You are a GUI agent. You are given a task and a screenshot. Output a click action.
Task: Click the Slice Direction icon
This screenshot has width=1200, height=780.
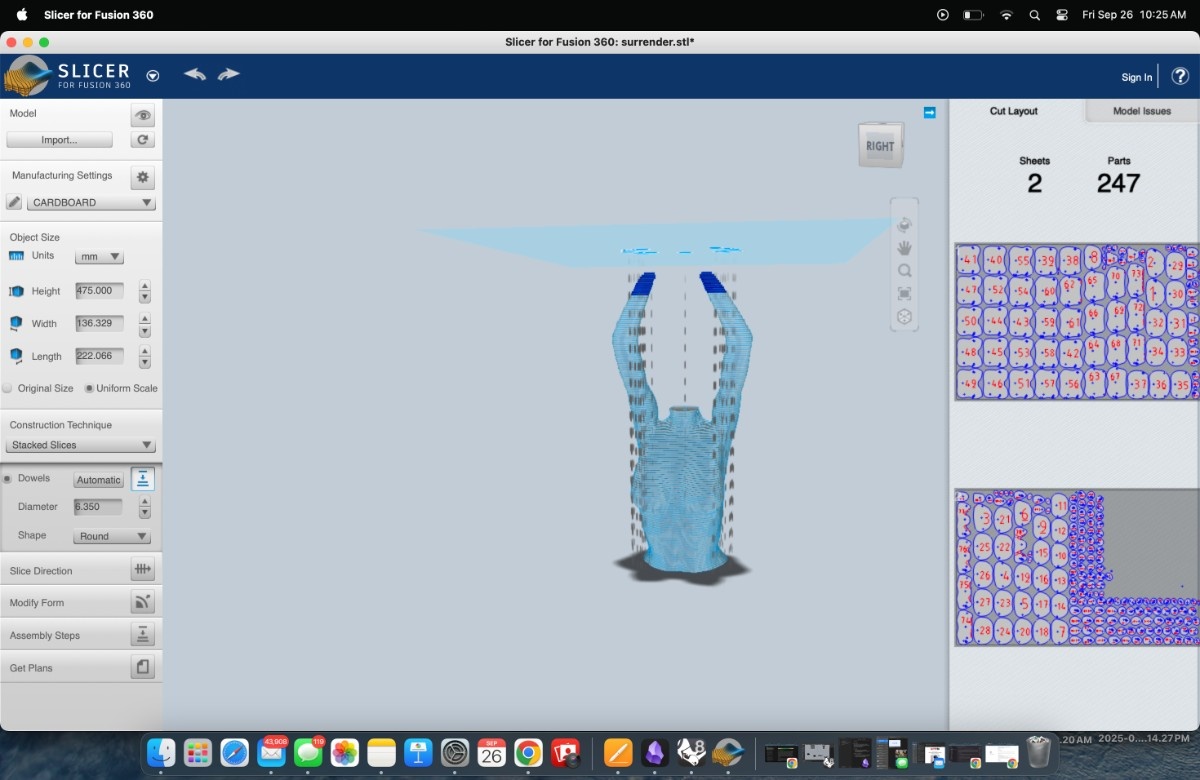(x=143, y=570)
